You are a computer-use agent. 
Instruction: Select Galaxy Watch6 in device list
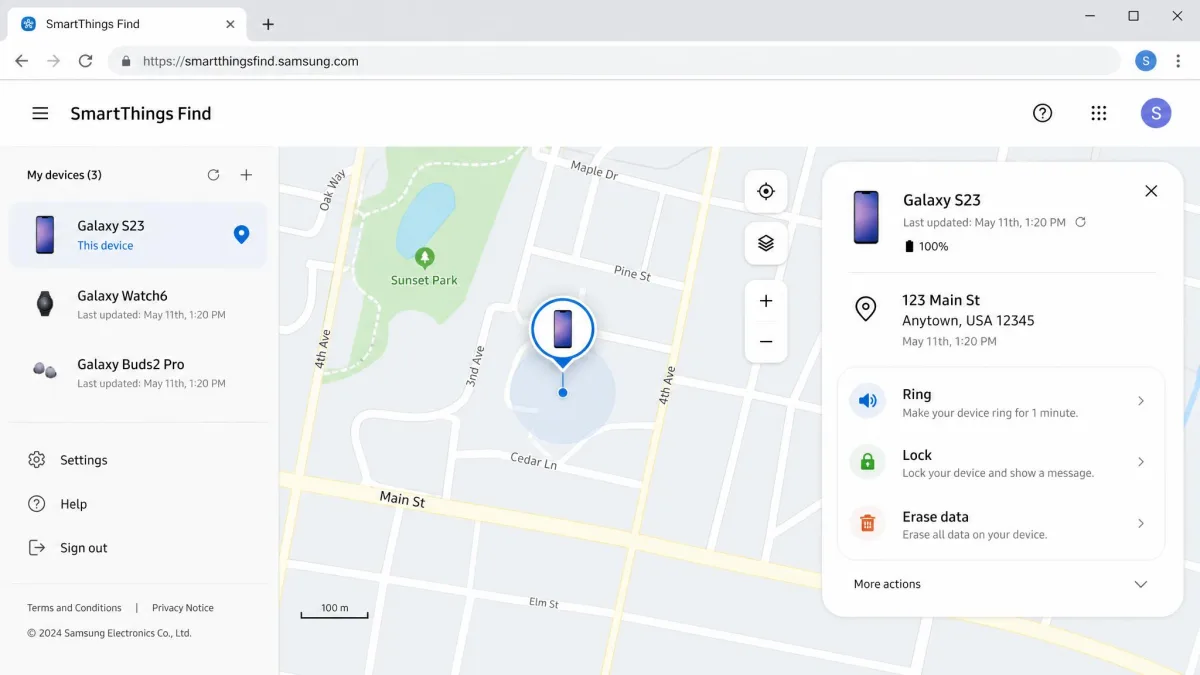pos(138,304)
